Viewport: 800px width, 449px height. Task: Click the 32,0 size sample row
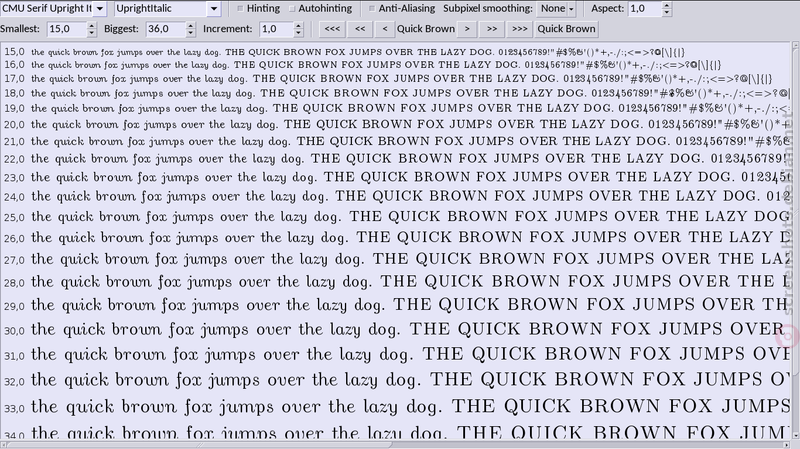[395, 380]
